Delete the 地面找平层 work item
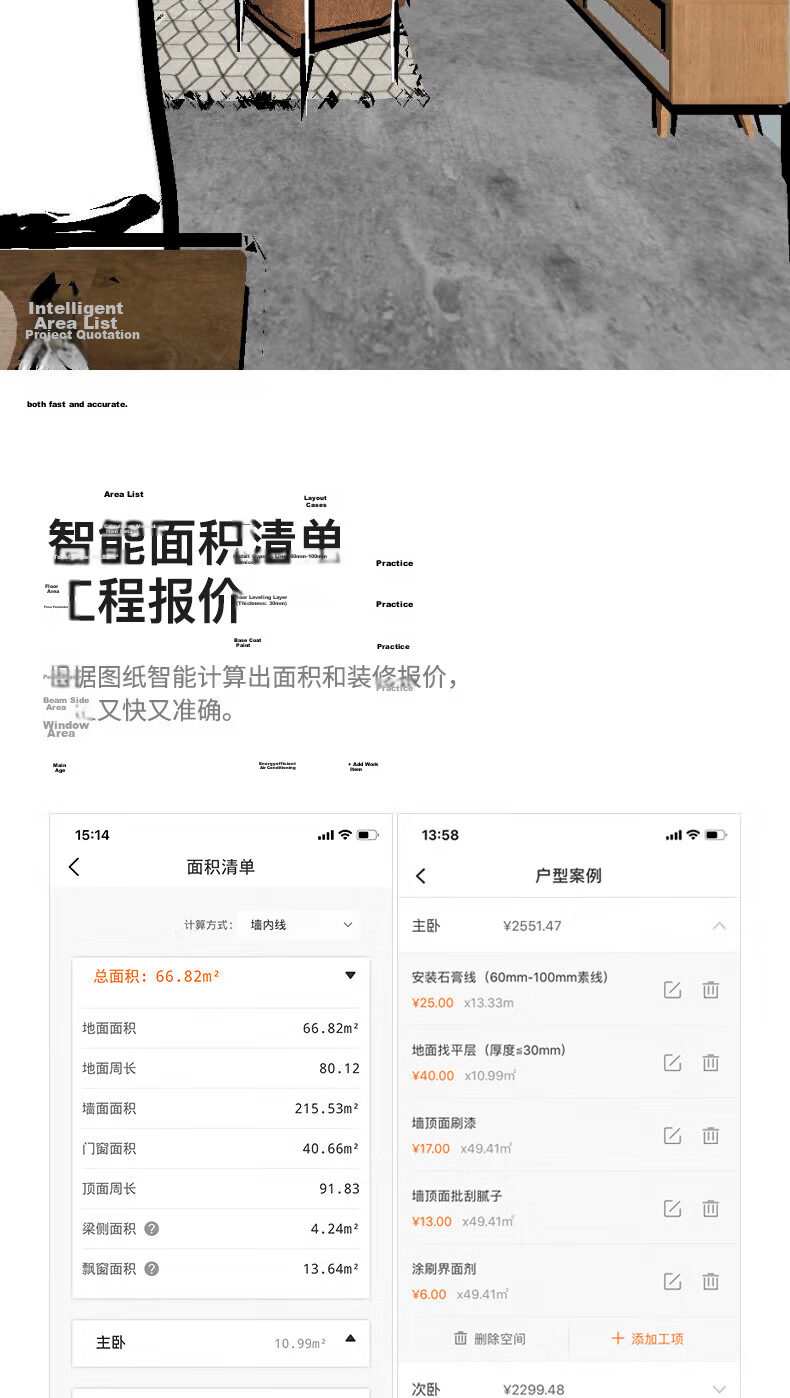Viewport: 790px width, 1398px height. click(x=710, y=1063)
